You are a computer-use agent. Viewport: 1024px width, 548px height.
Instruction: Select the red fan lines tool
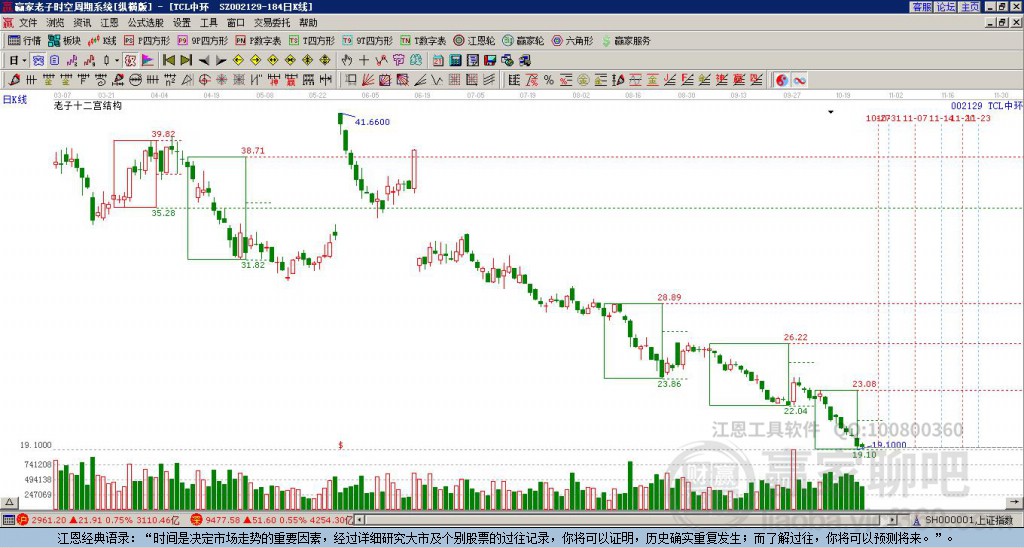(368, 80)
